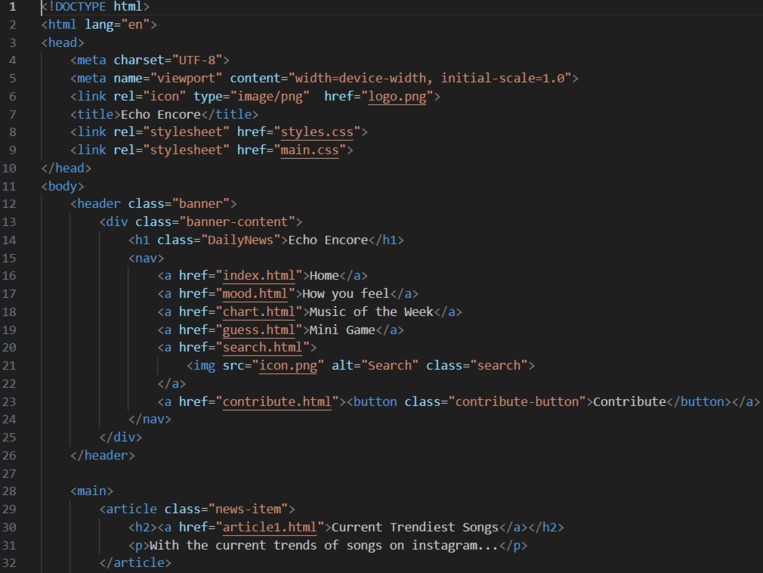Click the "UTF-8" charset value
Viewport: 763px width, 573px height.
click(197, 60)
